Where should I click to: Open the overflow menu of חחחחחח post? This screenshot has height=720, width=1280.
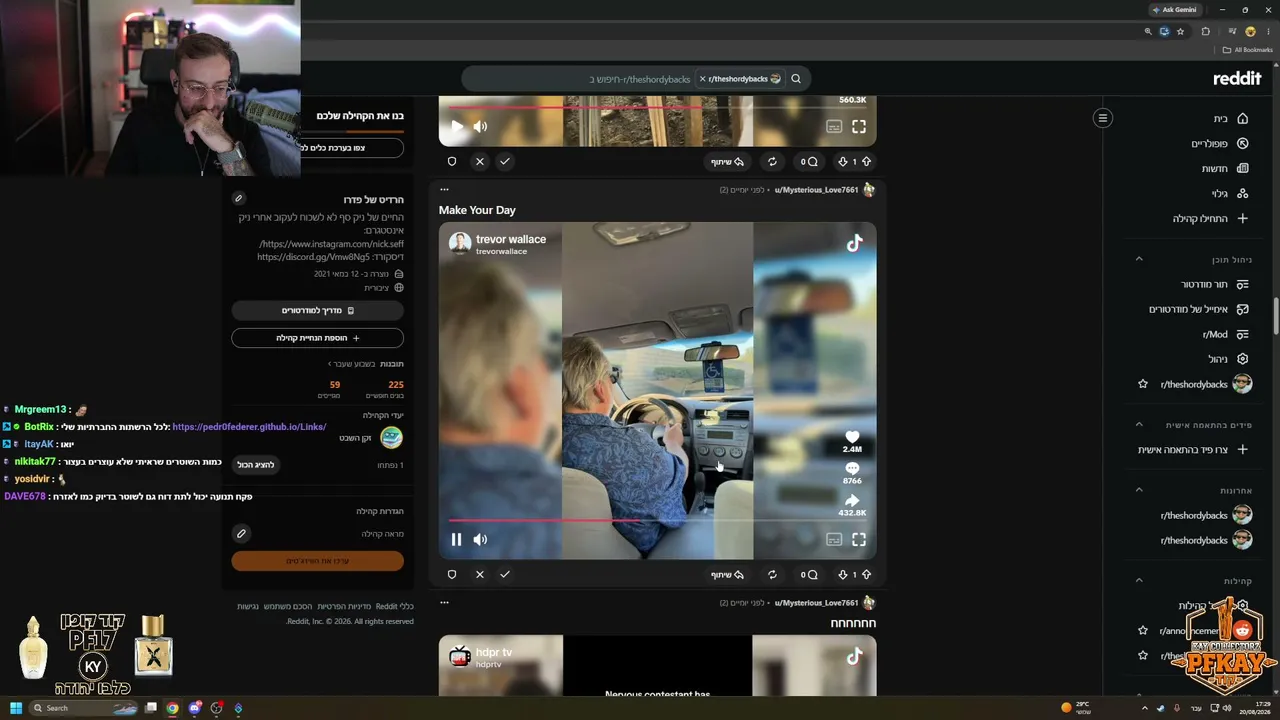(x=444, y=602)
